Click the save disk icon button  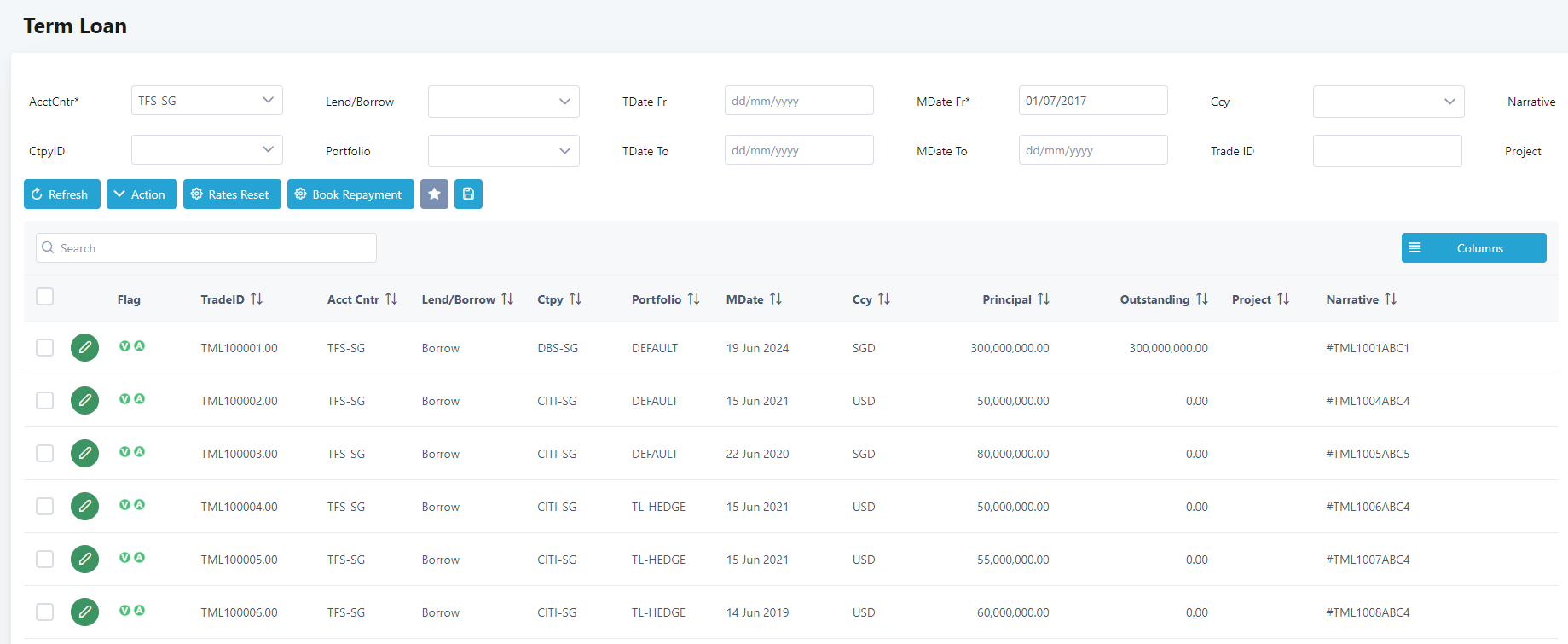[468, 194]
